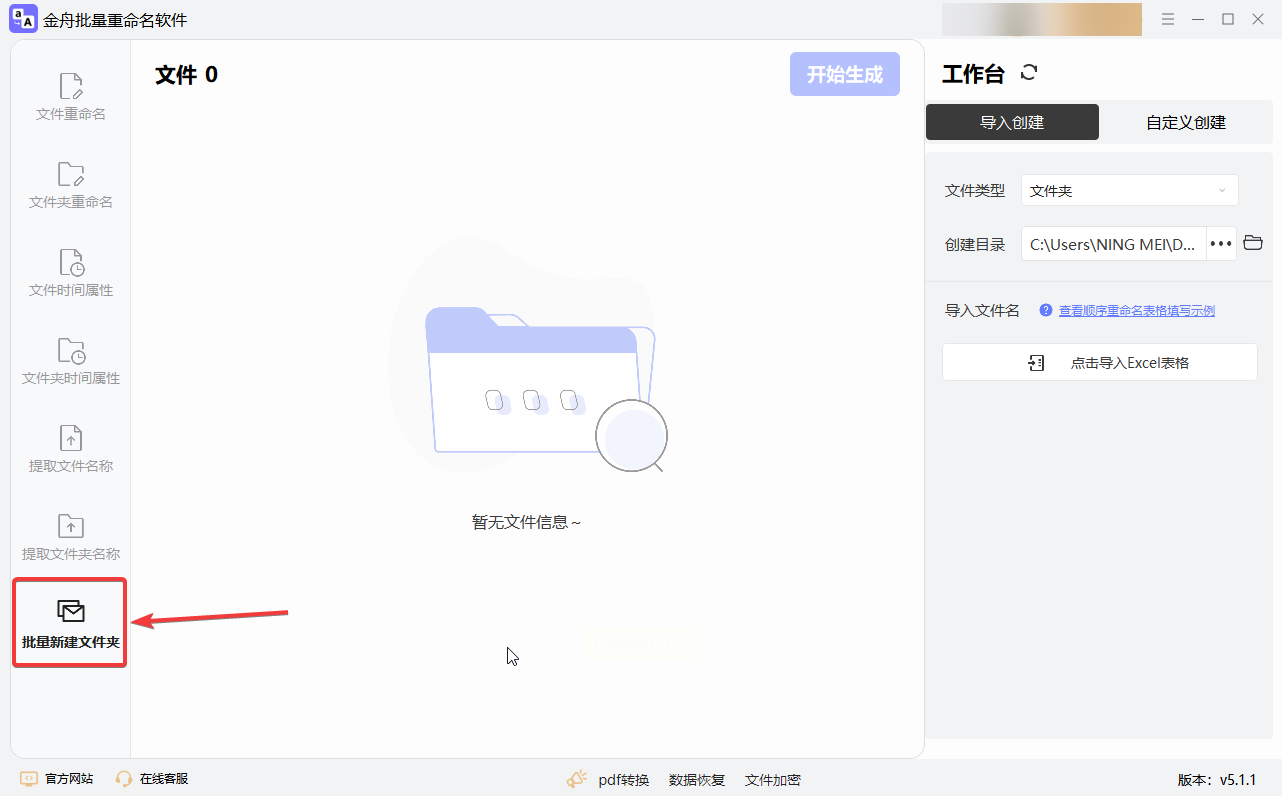
Task: Click the 金舟批量重命名软件 app logo
Action: pos(23,19)
